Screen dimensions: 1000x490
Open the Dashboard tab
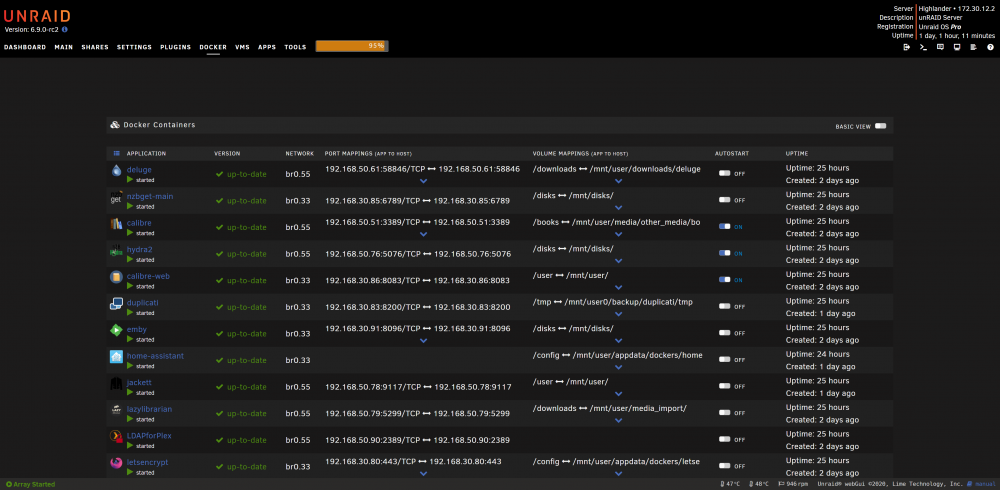25,47
